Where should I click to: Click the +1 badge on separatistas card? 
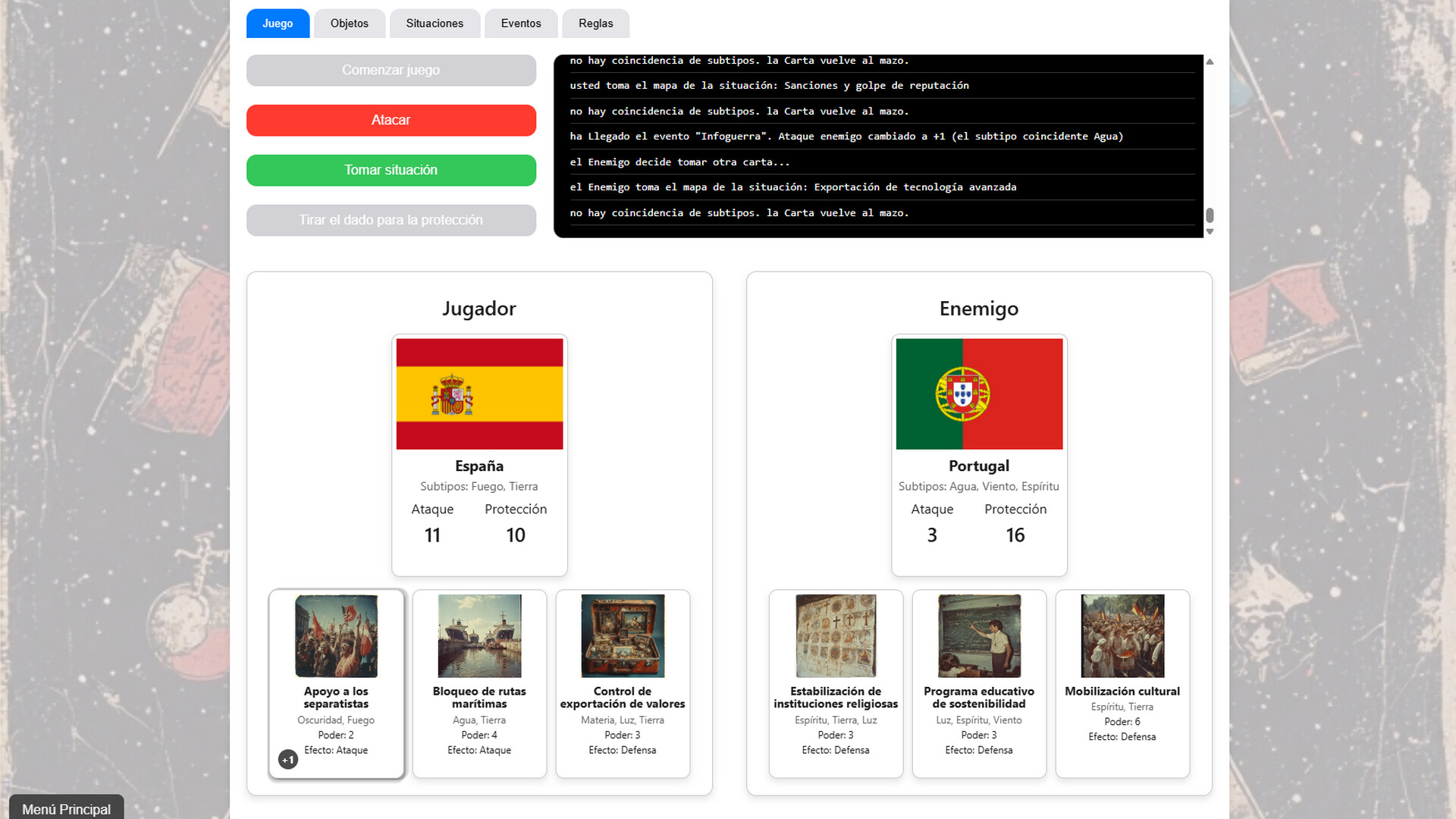click(x=288, y=759)
